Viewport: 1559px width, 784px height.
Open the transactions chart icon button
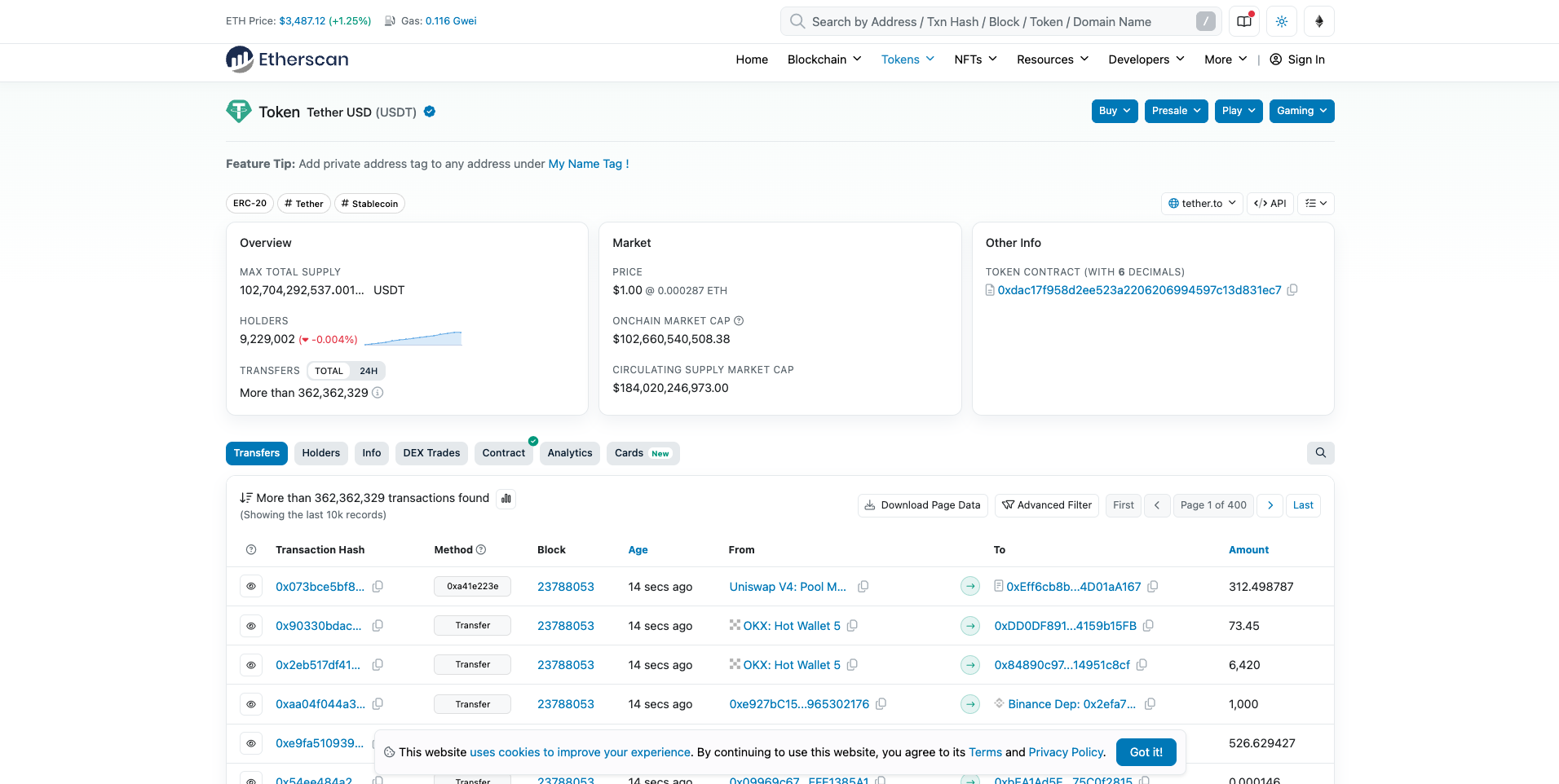[506, 499]
